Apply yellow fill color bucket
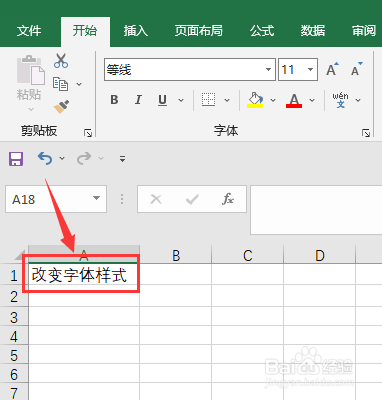The width and height of the screenshot is (382, 400). [x=255, y=100]
